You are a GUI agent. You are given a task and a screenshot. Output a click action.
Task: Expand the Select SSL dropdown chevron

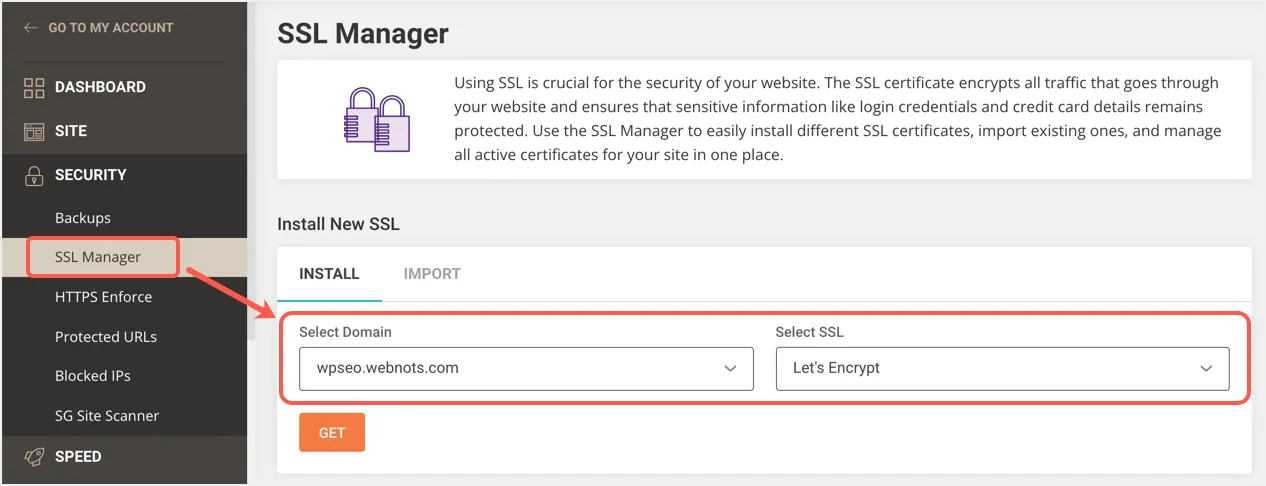tap(1206, 368)
